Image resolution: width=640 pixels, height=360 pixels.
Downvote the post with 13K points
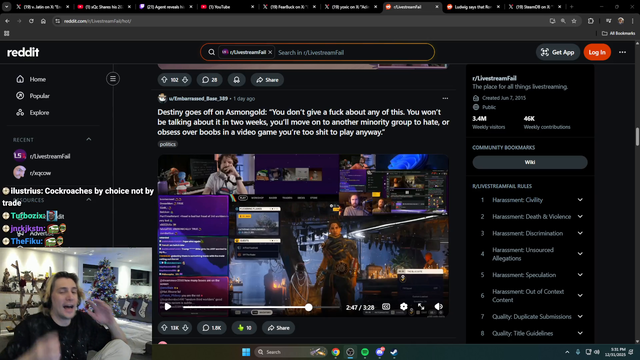[185, 328]
